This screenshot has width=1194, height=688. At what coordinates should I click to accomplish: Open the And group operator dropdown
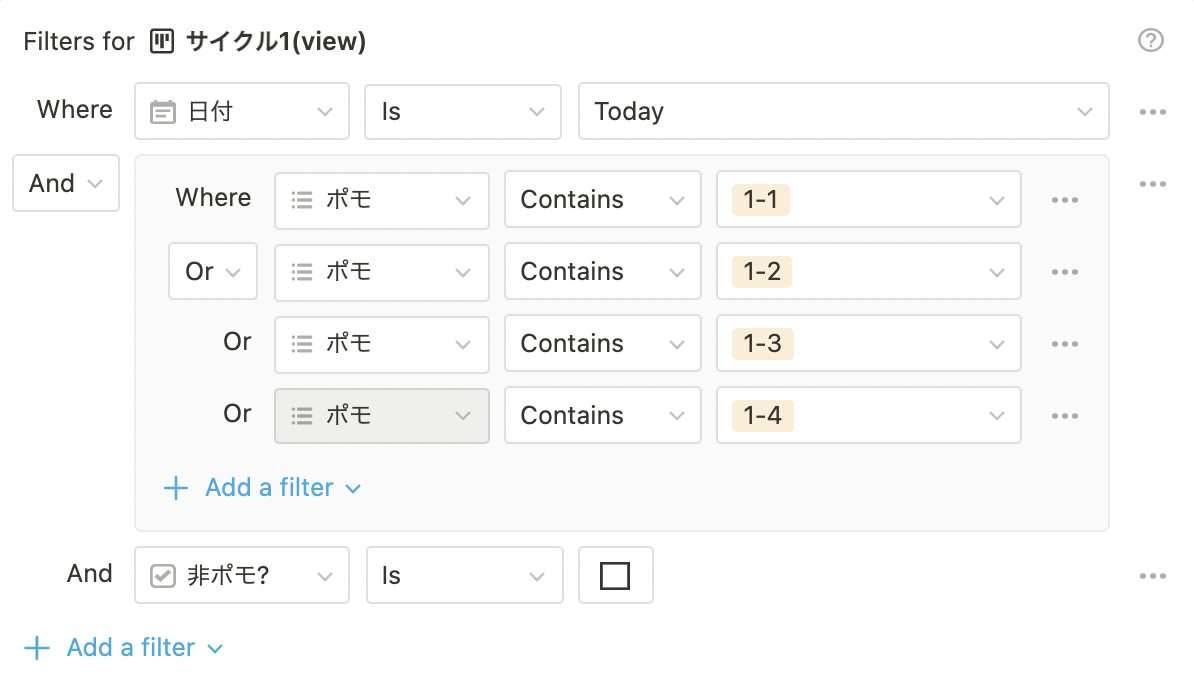point(66,184)
